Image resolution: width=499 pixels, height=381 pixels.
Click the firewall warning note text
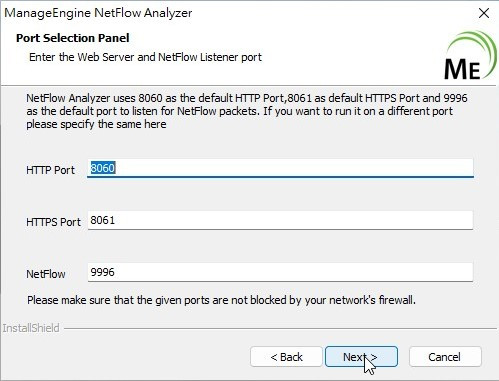pyautogui.click(x=221, y=300)
